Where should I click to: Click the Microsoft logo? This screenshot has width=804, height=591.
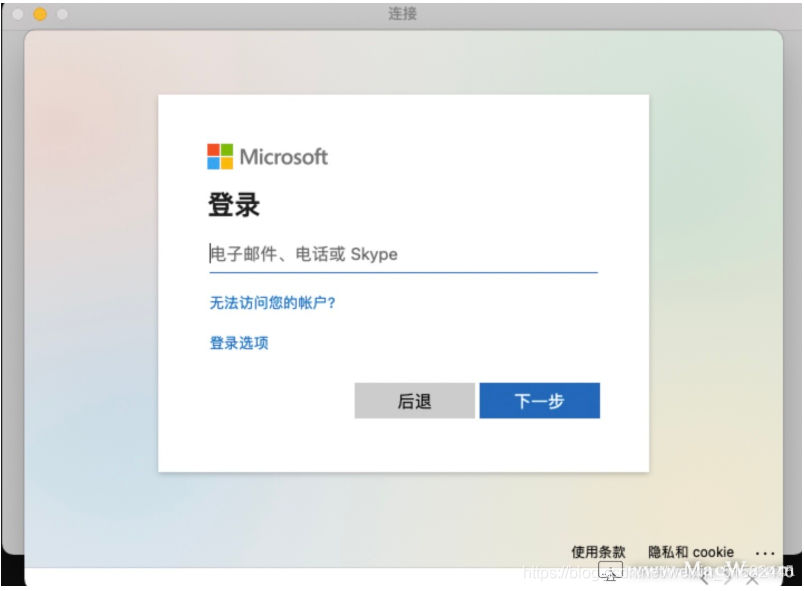click(x=267, y=156)
